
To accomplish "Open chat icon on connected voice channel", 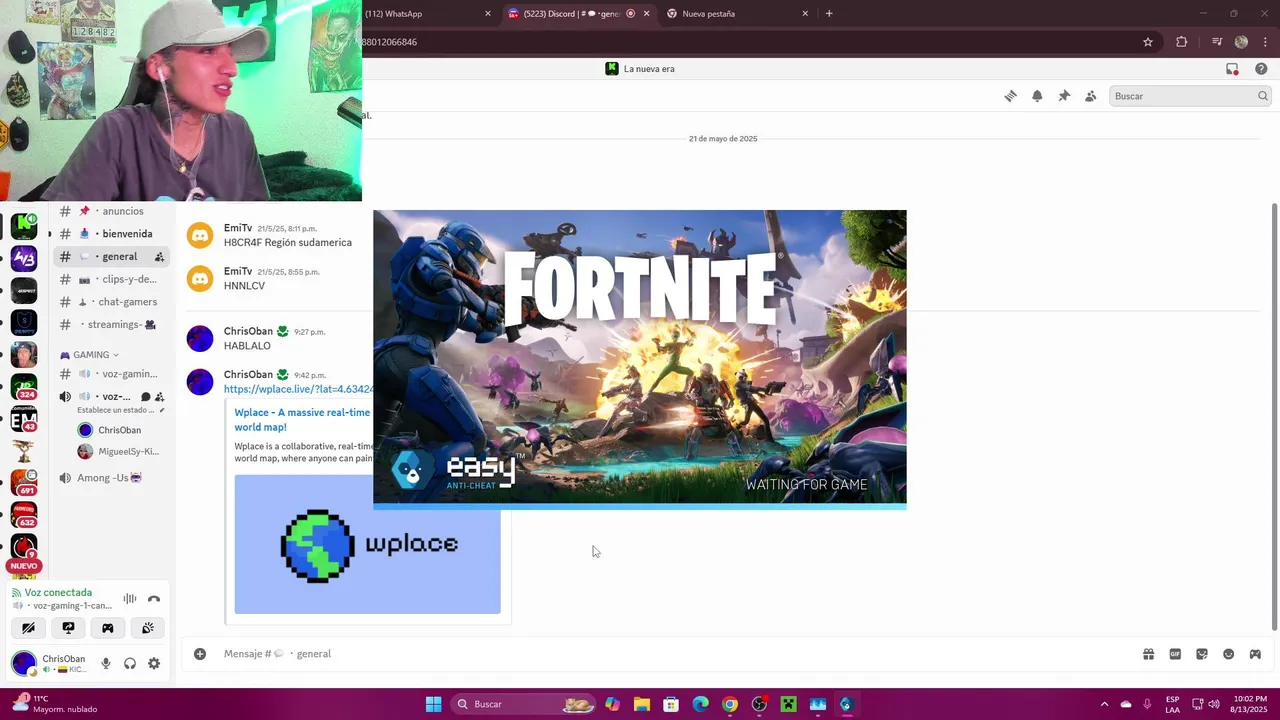I will 145,397.
